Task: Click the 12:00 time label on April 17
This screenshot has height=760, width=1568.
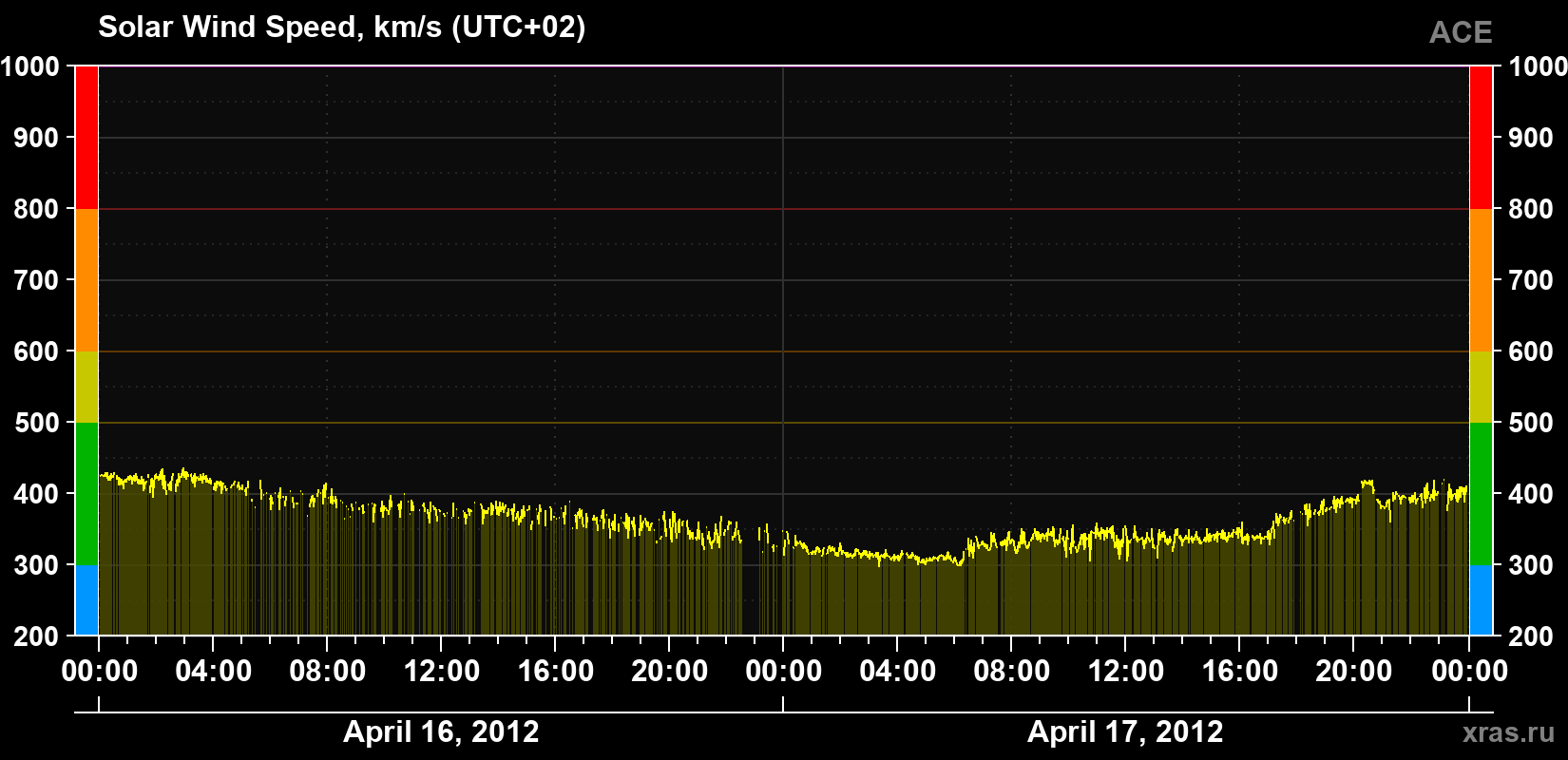Action: tap(1125, 672)
